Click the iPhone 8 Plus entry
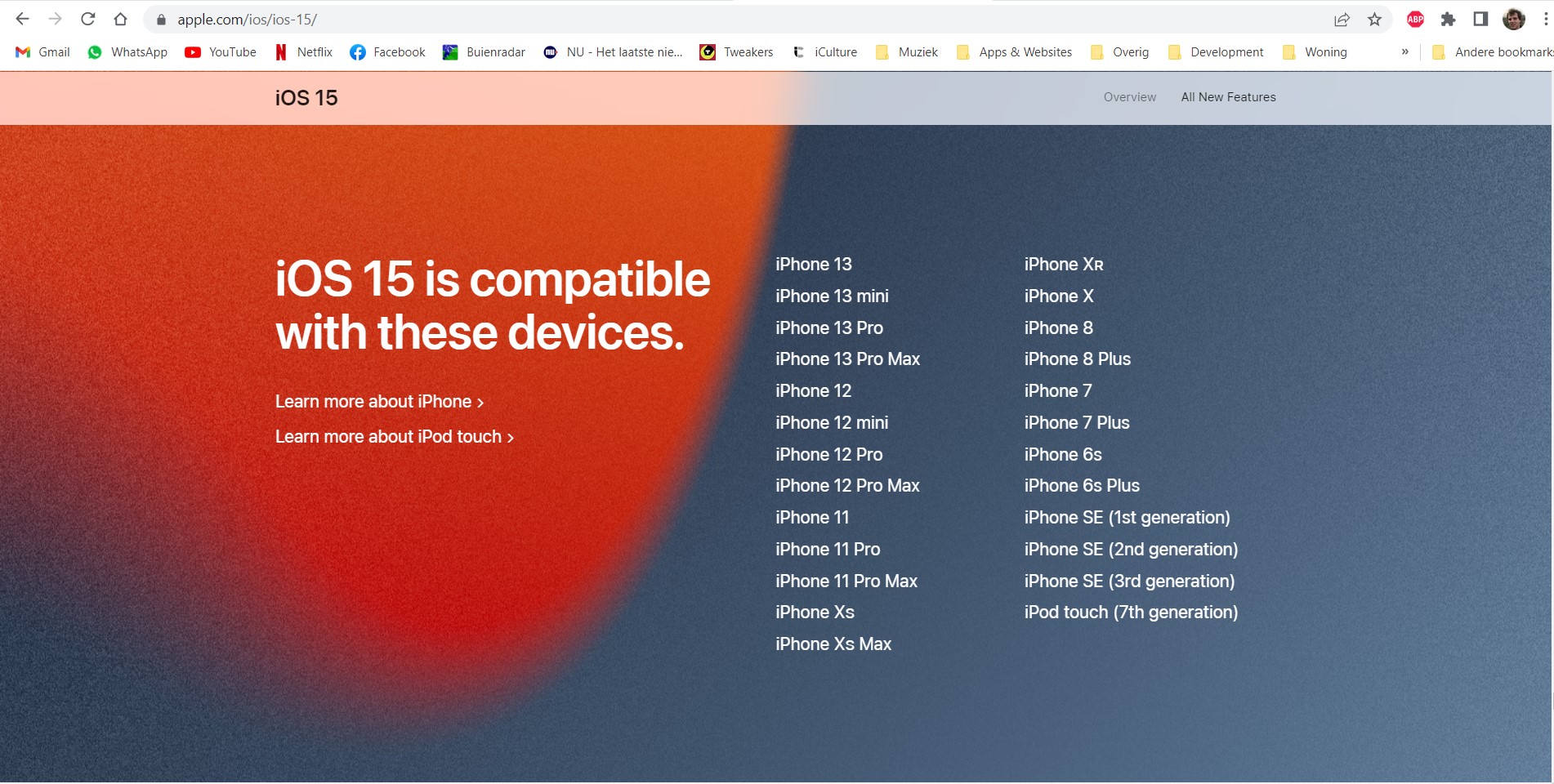 point(1078,359)
